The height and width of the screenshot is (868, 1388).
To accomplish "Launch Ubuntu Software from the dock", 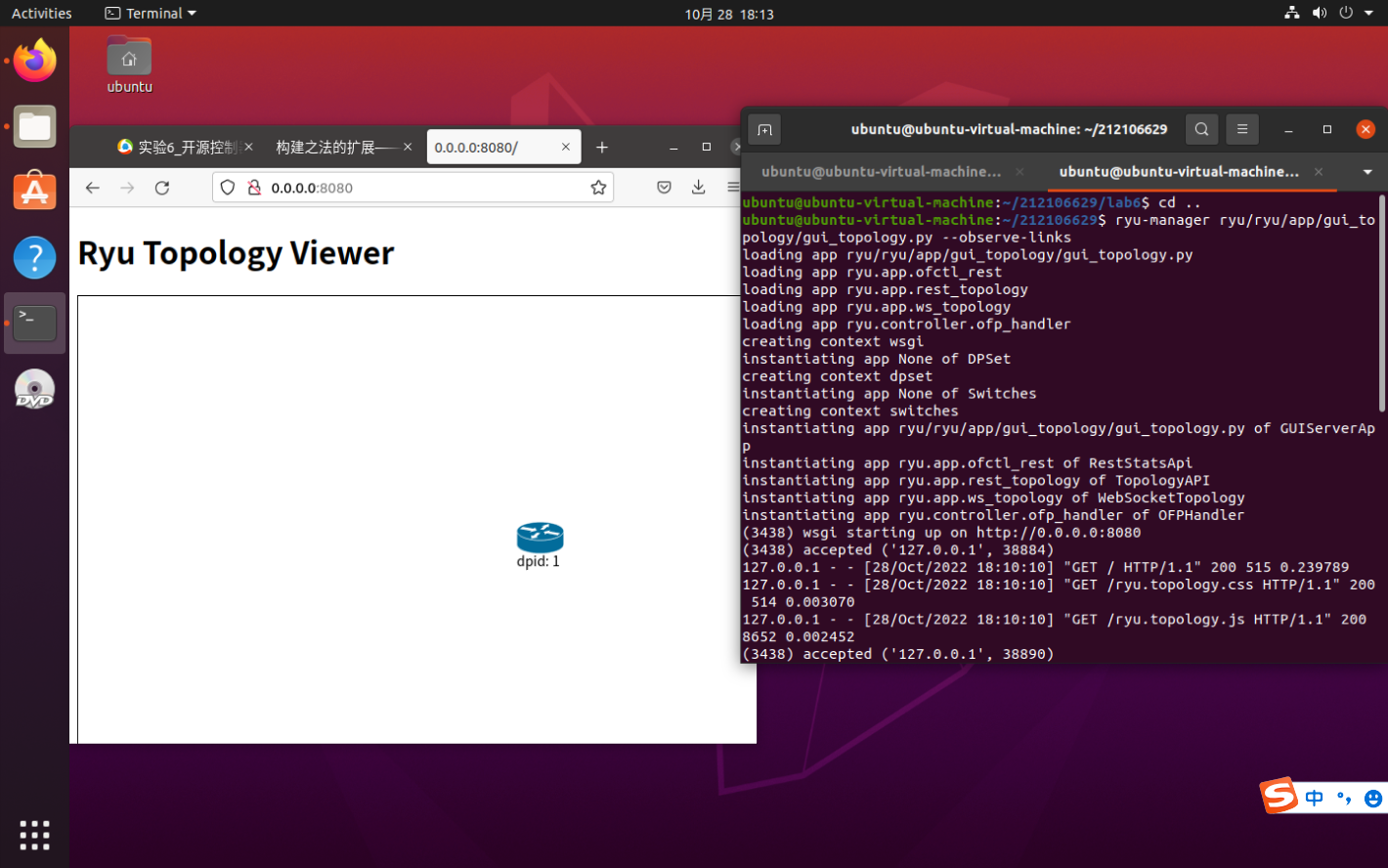I will click(35, 192).
